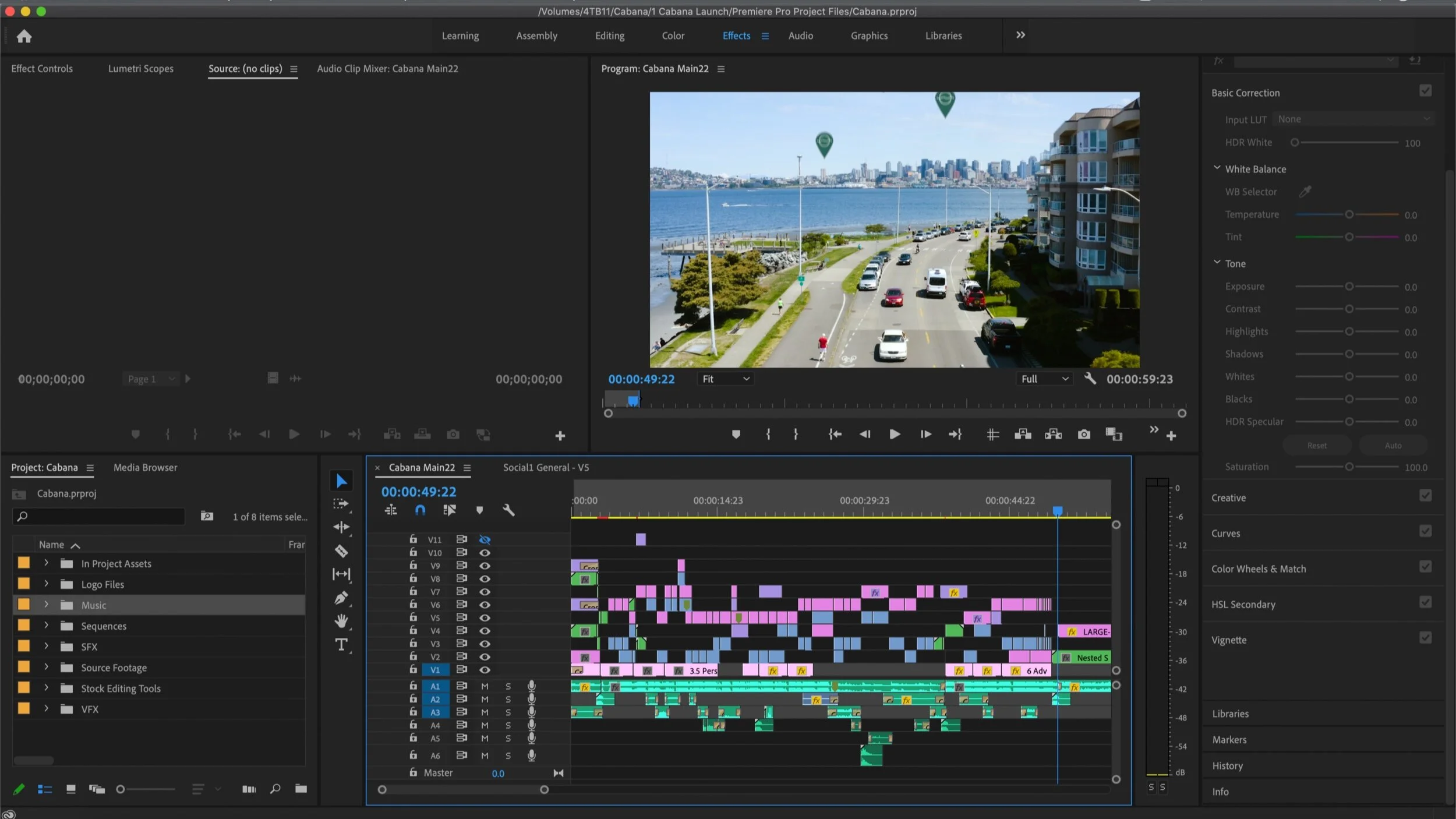
Task: Apply Auto tone correction
Action: tap(1393, 444)
